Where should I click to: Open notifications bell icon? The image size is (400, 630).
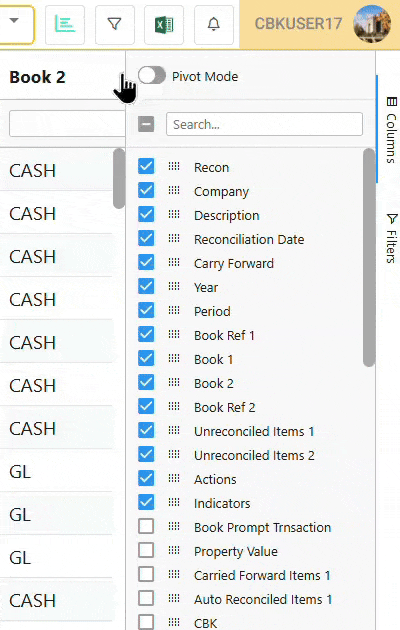pyautogui.click(x=214, y=25)
